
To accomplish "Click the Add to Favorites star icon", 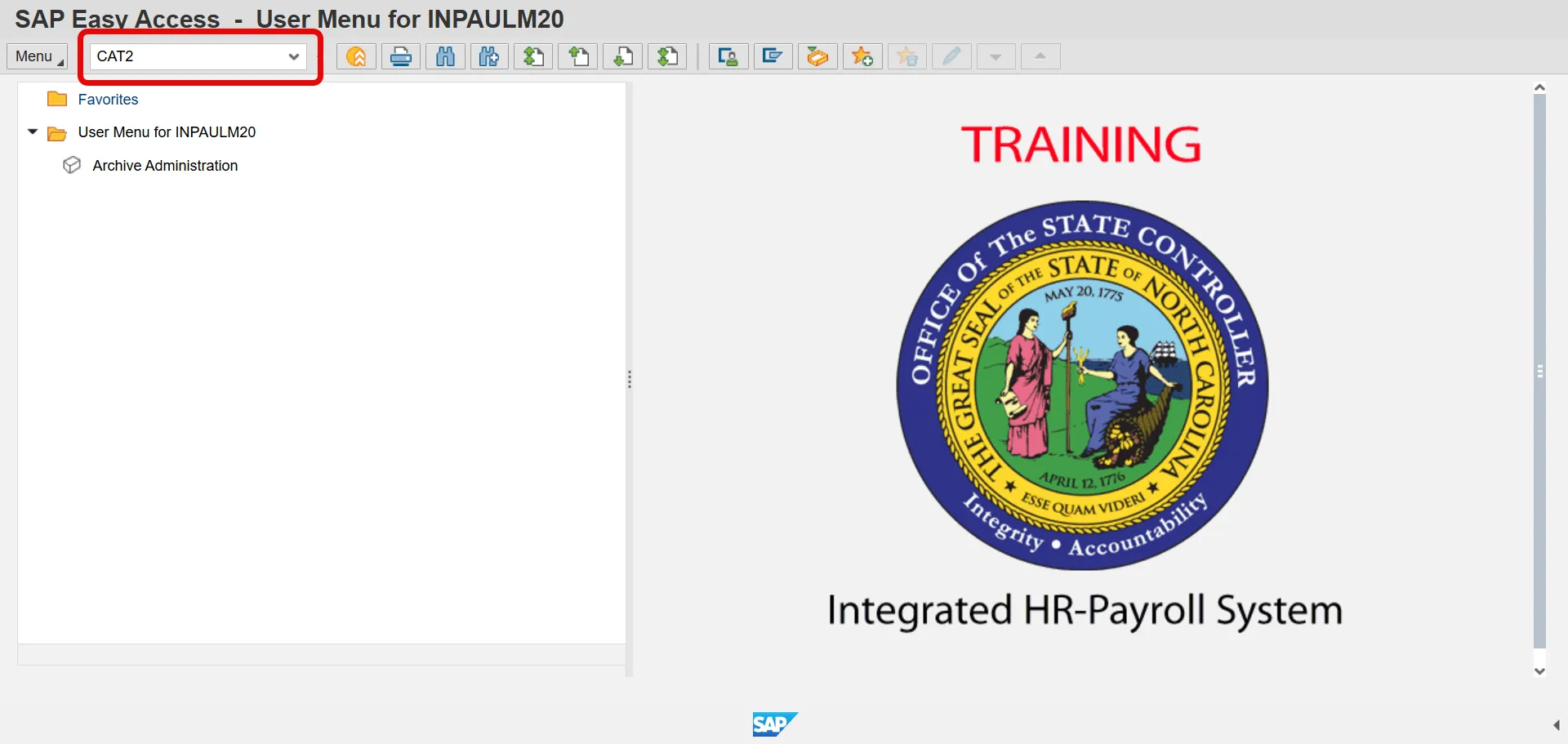I will 862,56.
